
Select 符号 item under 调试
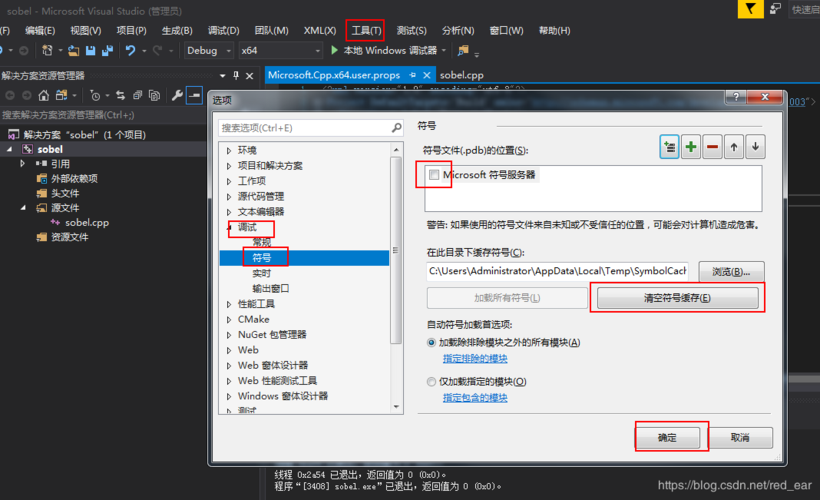(x=261, y=258)
